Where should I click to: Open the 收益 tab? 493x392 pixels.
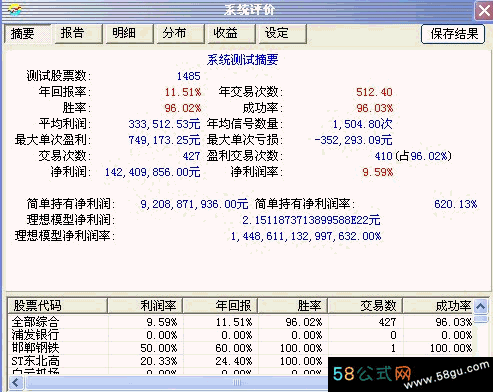coord(231,33)
